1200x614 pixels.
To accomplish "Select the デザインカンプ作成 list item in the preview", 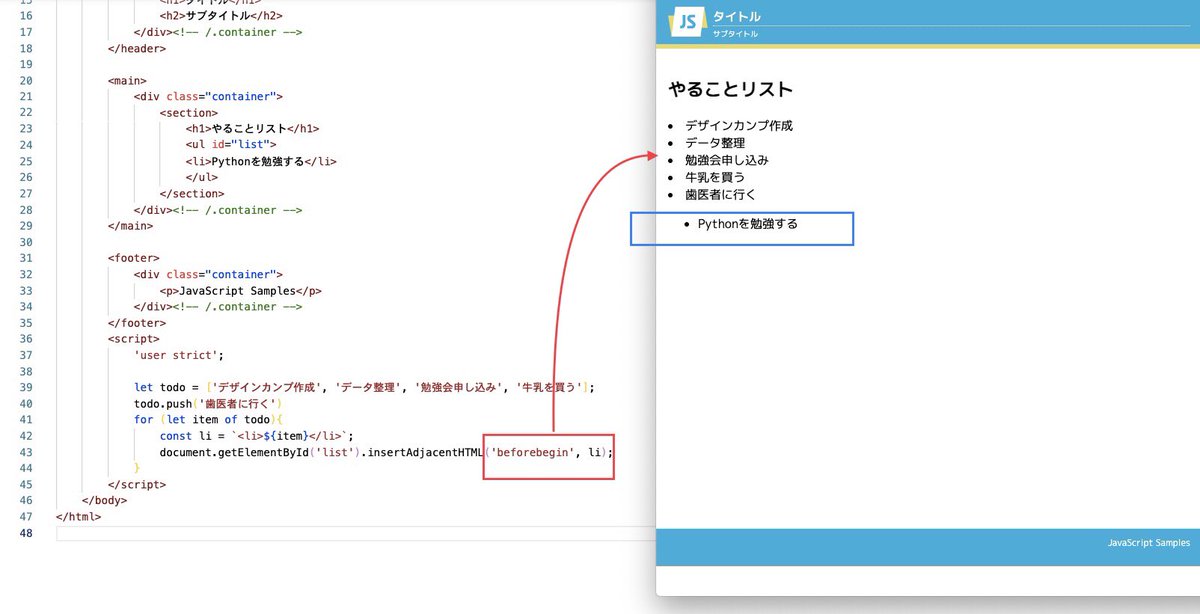I will point(739,126).
